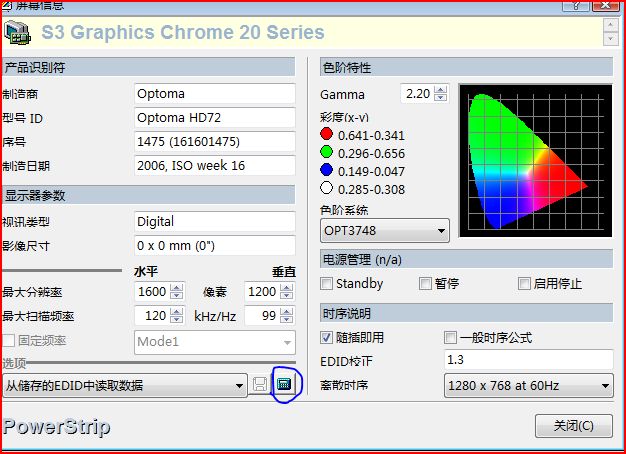Increase vertical max resolution 1200
The width and height of the screenshot is (626, 454).
(x=286, y=288)
